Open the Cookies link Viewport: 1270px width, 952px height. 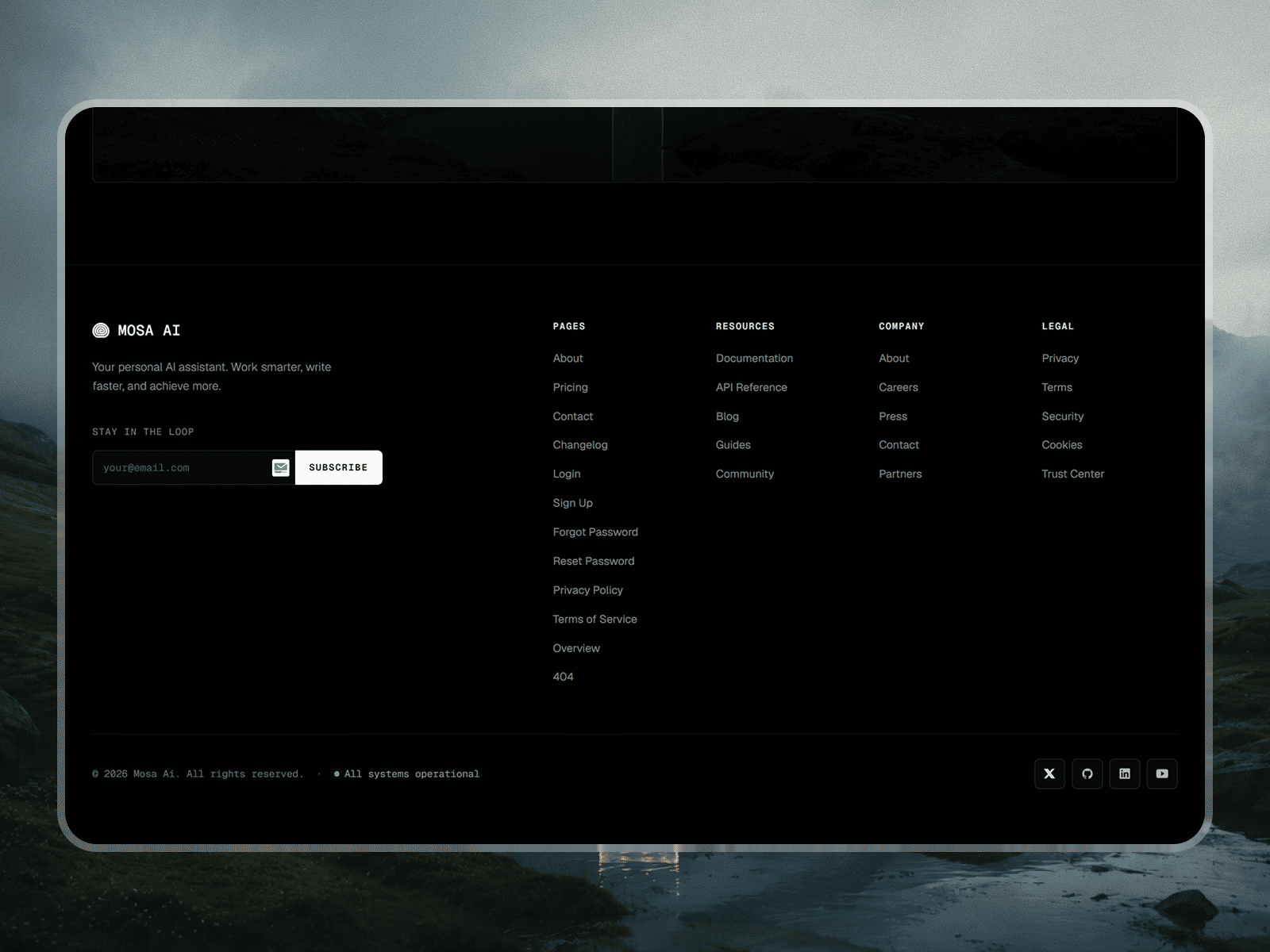(x=1062, y=445)
